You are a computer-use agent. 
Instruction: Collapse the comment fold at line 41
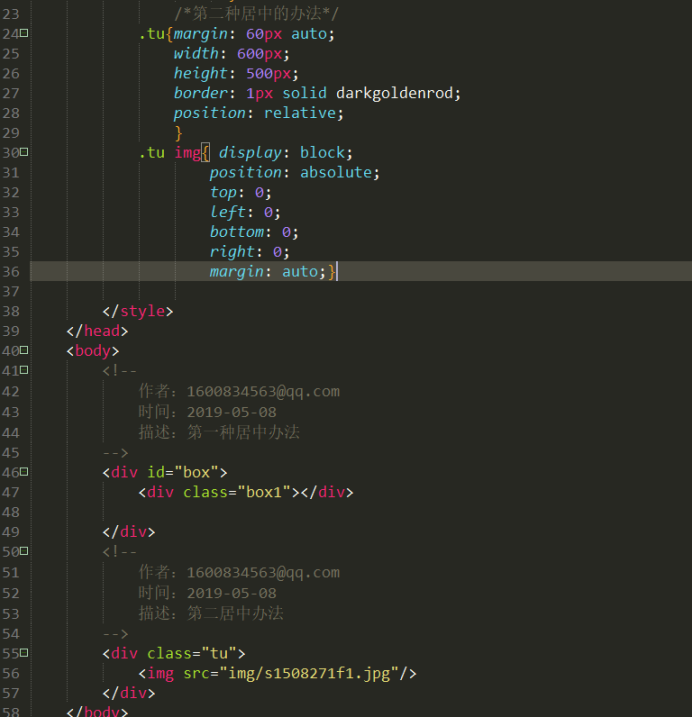click(x=24, y=370)
